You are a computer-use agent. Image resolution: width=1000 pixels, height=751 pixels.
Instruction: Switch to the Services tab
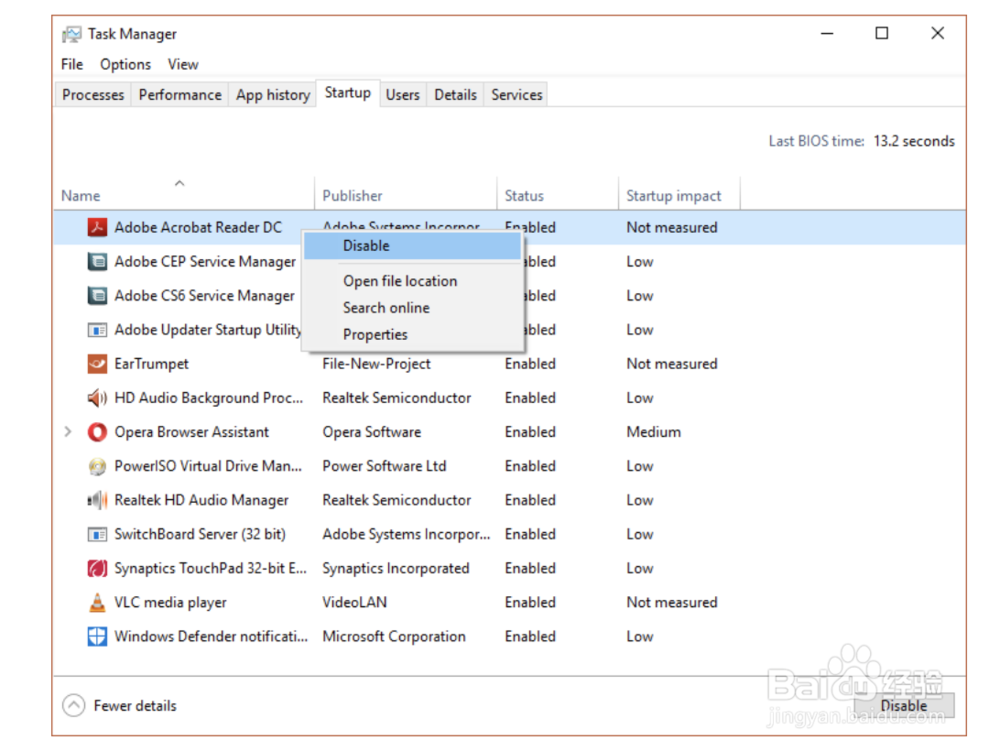coord(517,95)
